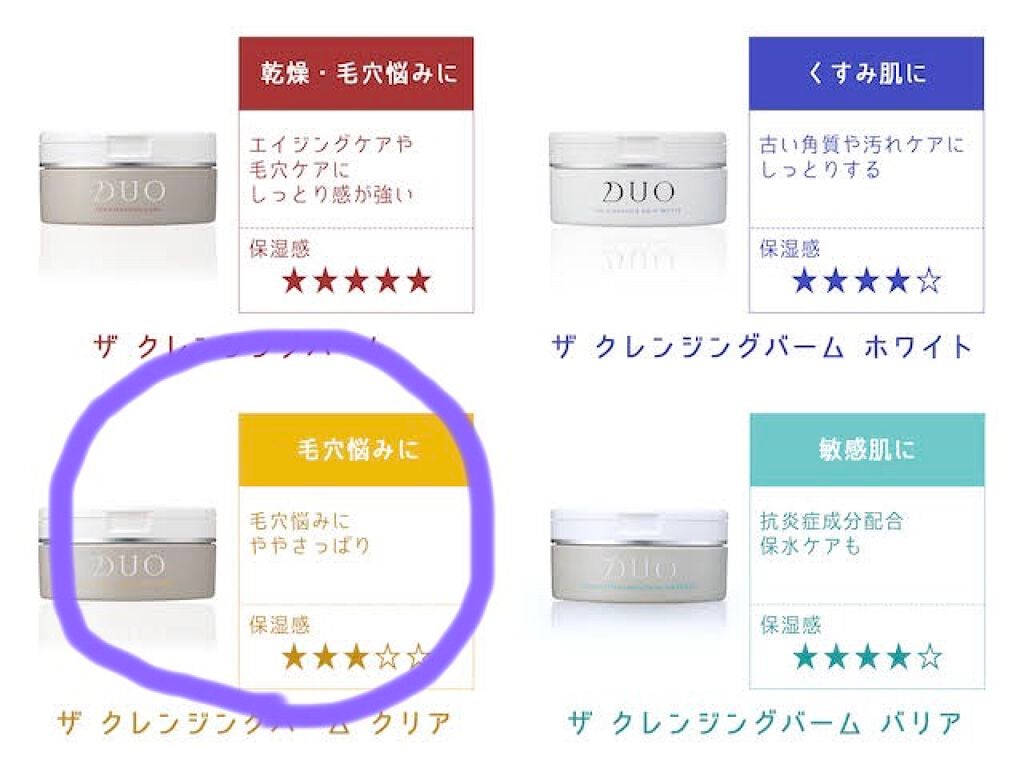Select the yellow 毛穴悩みに header
This screenshot has height=768, width=1024.
point(356,449)
